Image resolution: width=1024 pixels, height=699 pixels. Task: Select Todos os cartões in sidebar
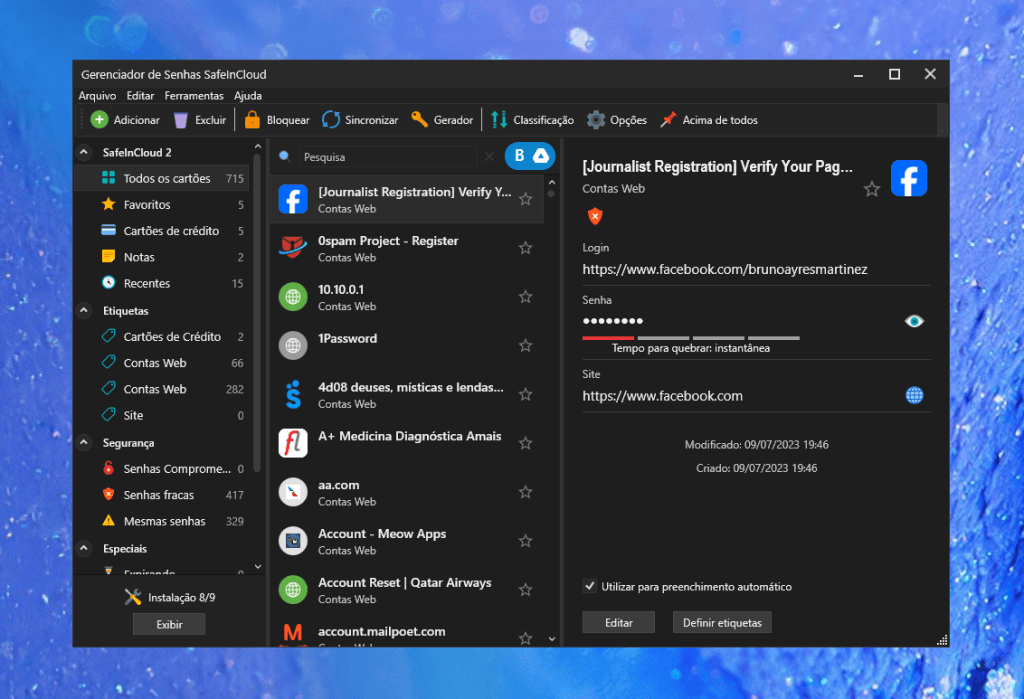tap(162, 178)
